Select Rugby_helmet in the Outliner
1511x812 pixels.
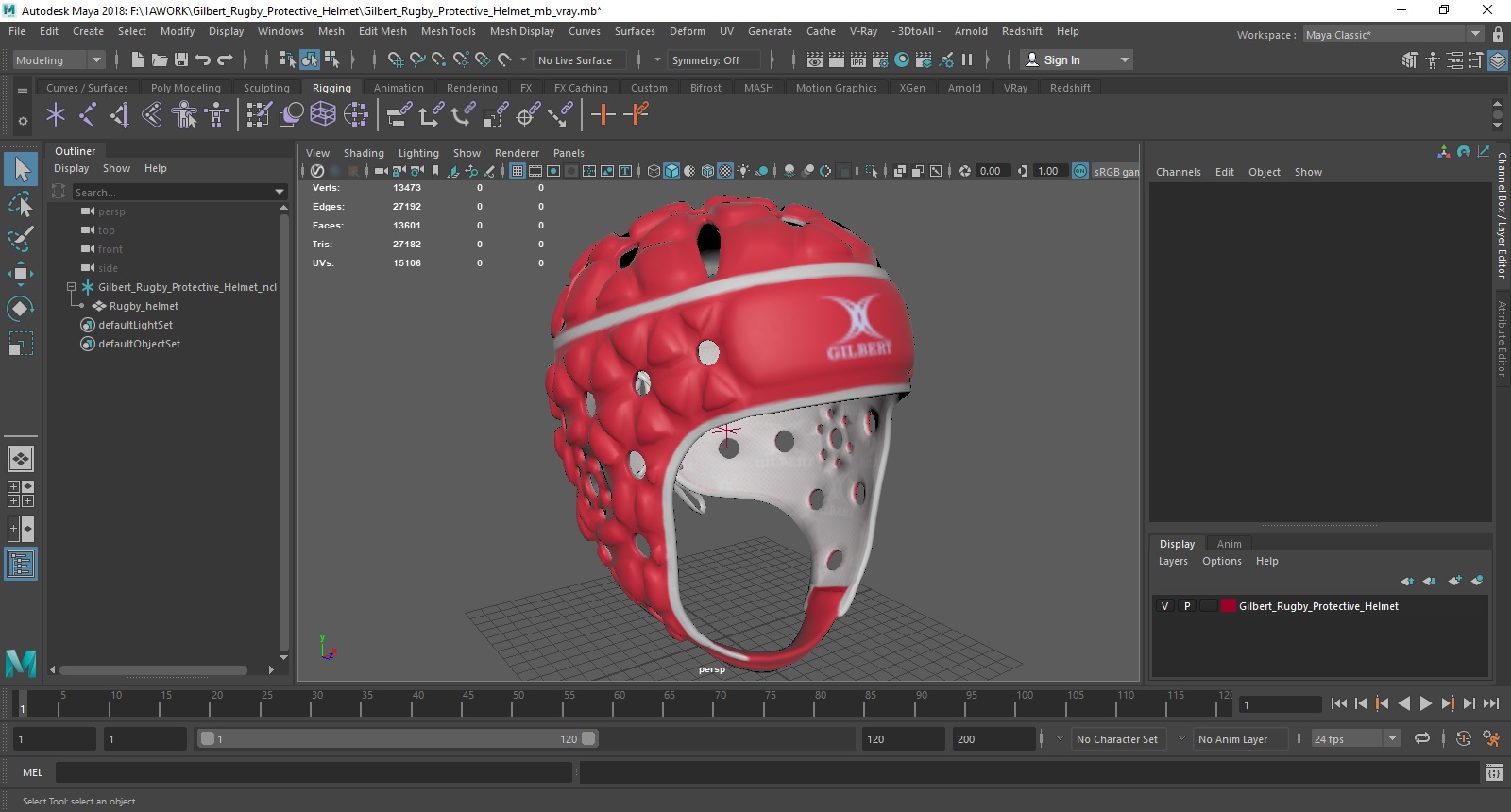144,306
